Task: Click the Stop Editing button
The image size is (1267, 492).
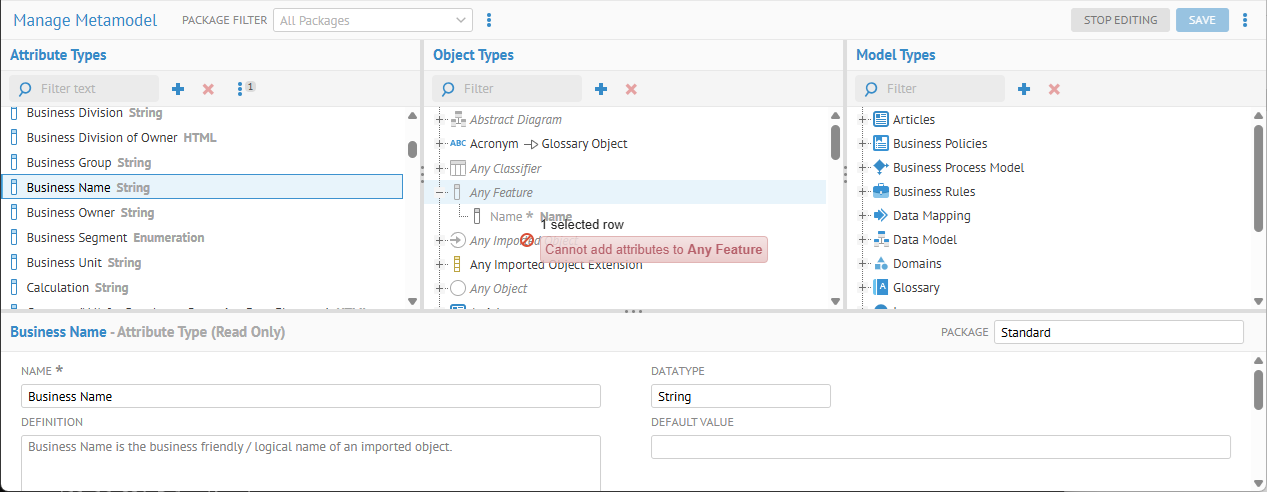Action: [x=1120, y=20]
